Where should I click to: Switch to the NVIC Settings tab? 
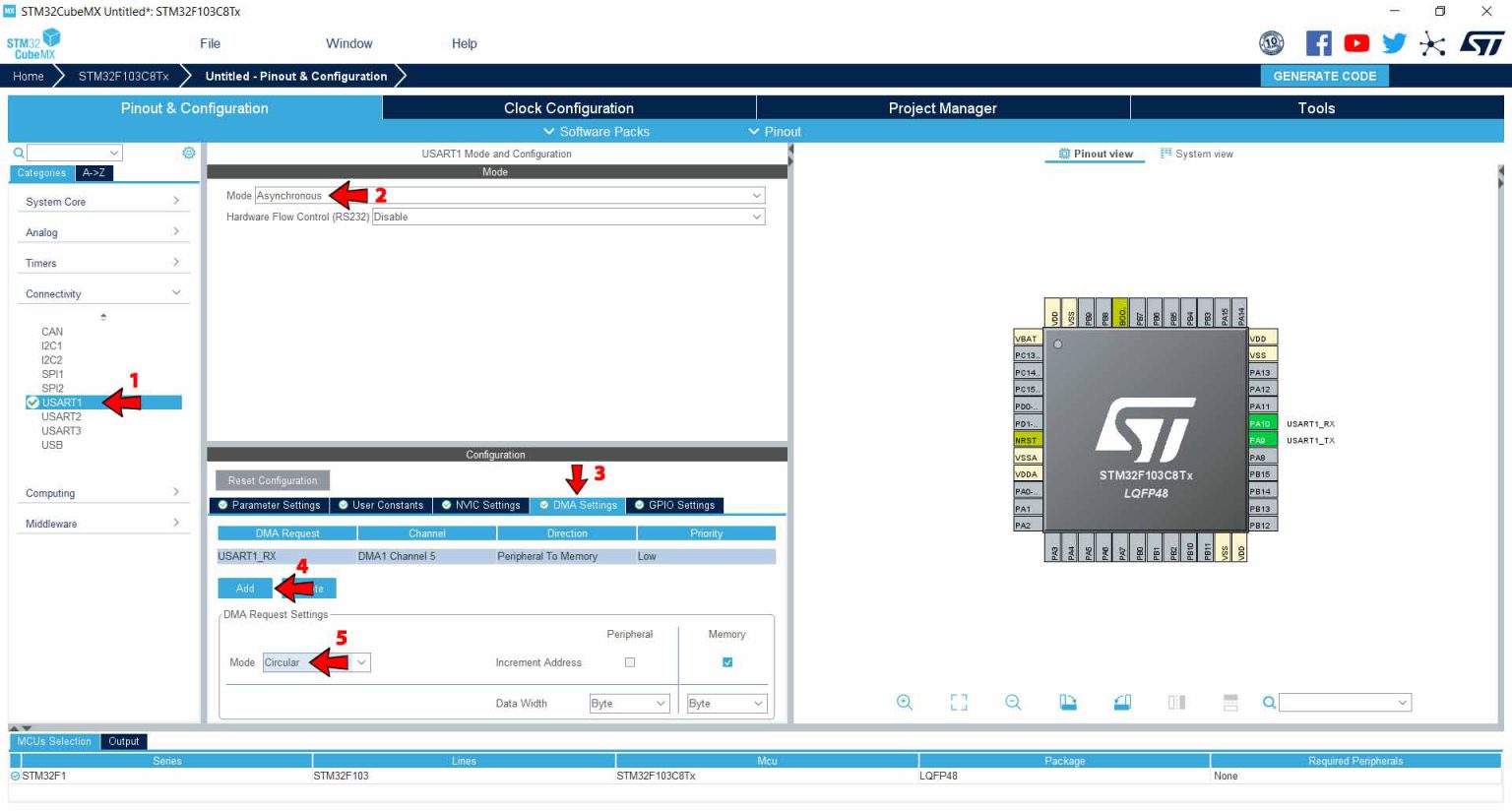tap(481, 505)
